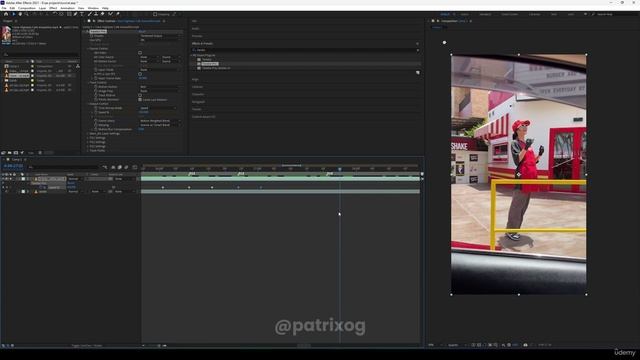This screenshot has width=640, height=360.
Task: Open the Align panel header
Action: (x=195, y=79)
